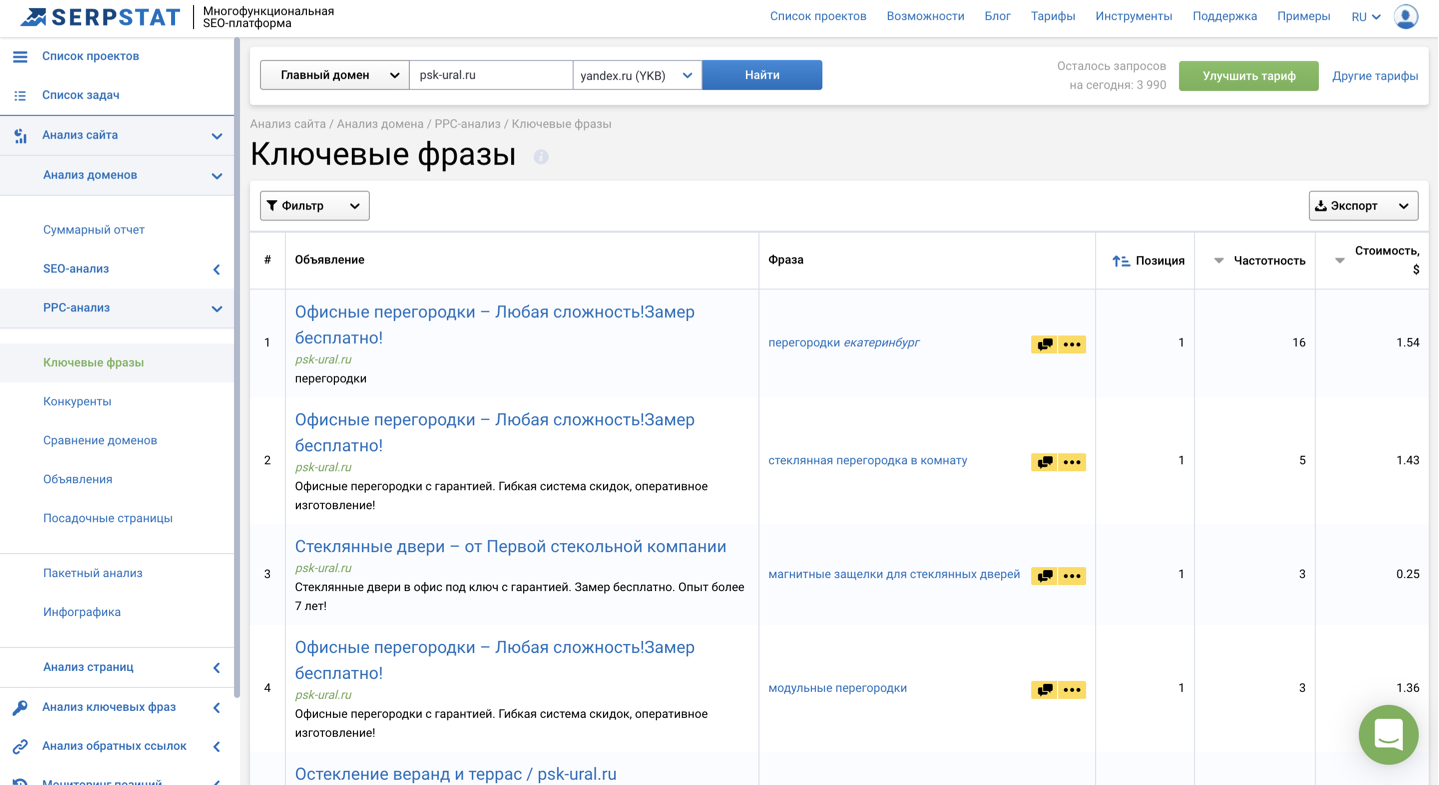This screenshot has height=785, width=1439.
Task: Open the Другие тарифы link
Action: pyautogui.click(x=1375, y=76)
